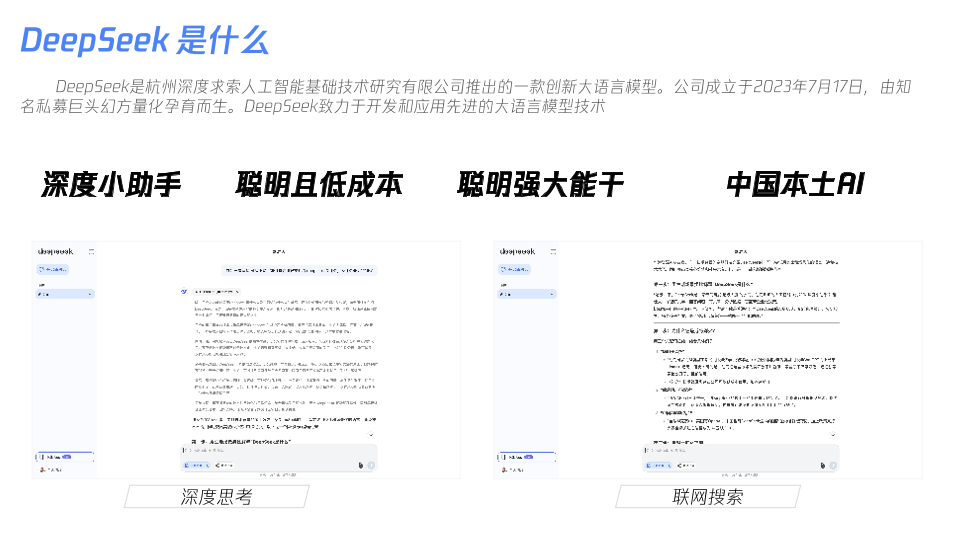Toggle deep think mode in left chat box
Screen dimensions: 960x540
tap(196, 465)
